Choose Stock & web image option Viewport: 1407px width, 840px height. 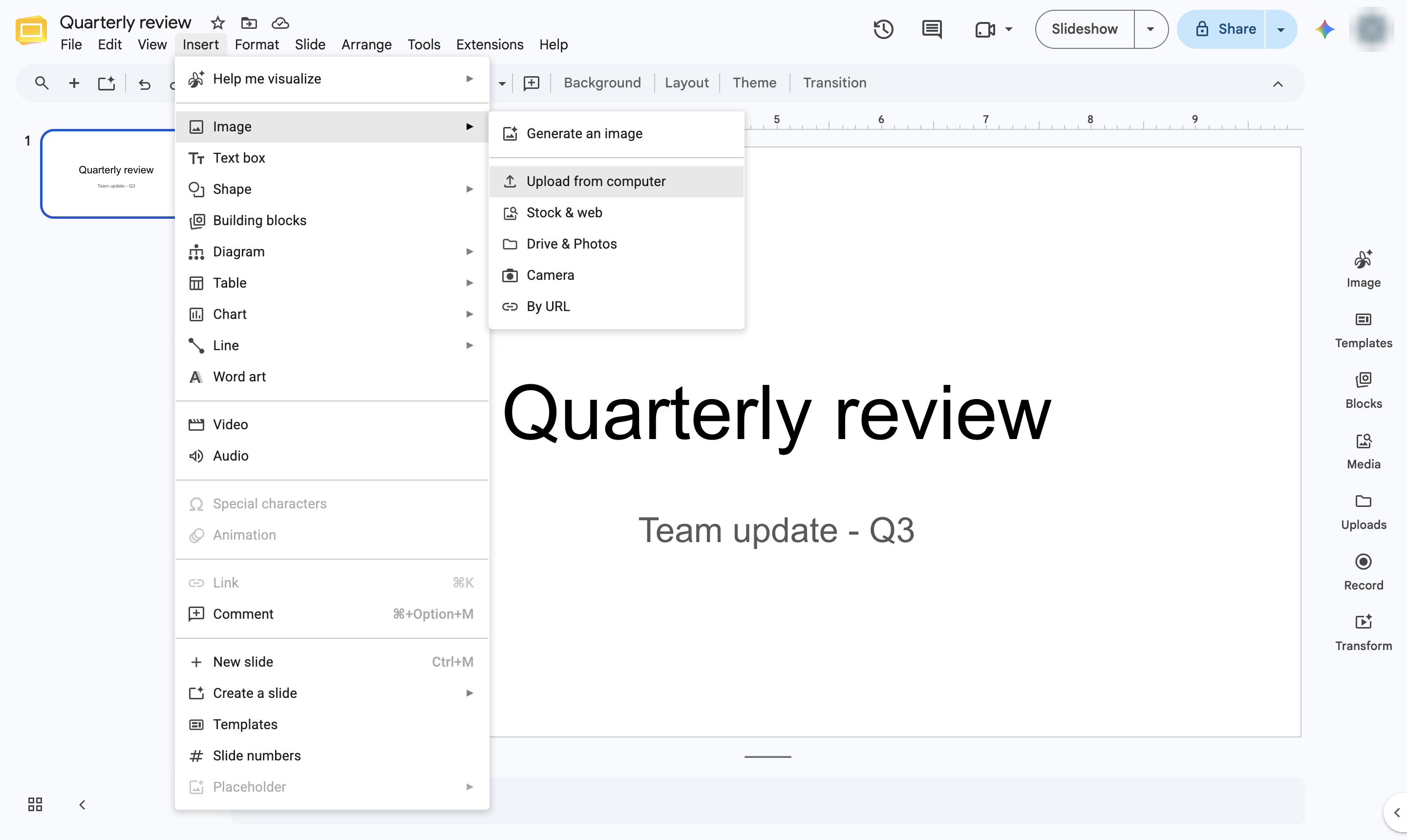pyautogui.click(x=616, y=213)
